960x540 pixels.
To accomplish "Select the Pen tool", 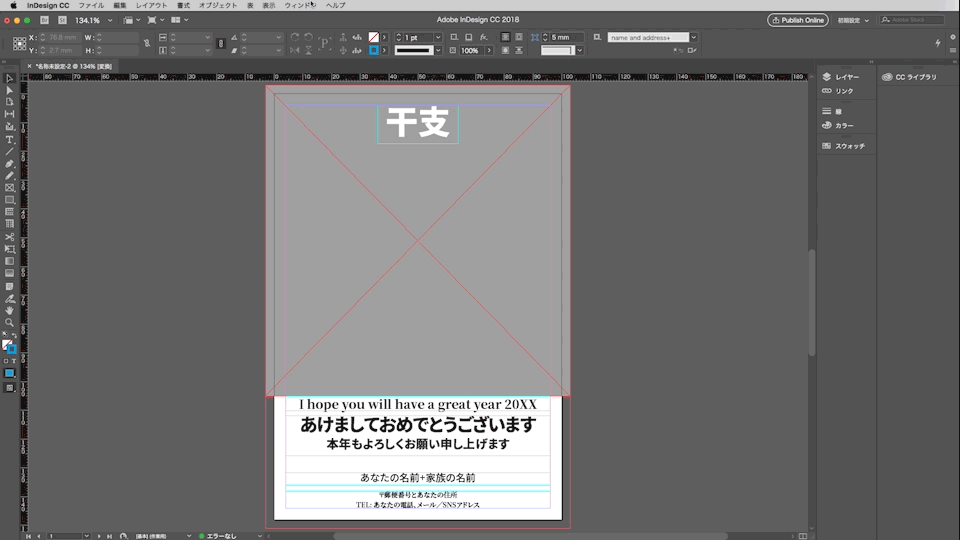I will tap(9, 164).
